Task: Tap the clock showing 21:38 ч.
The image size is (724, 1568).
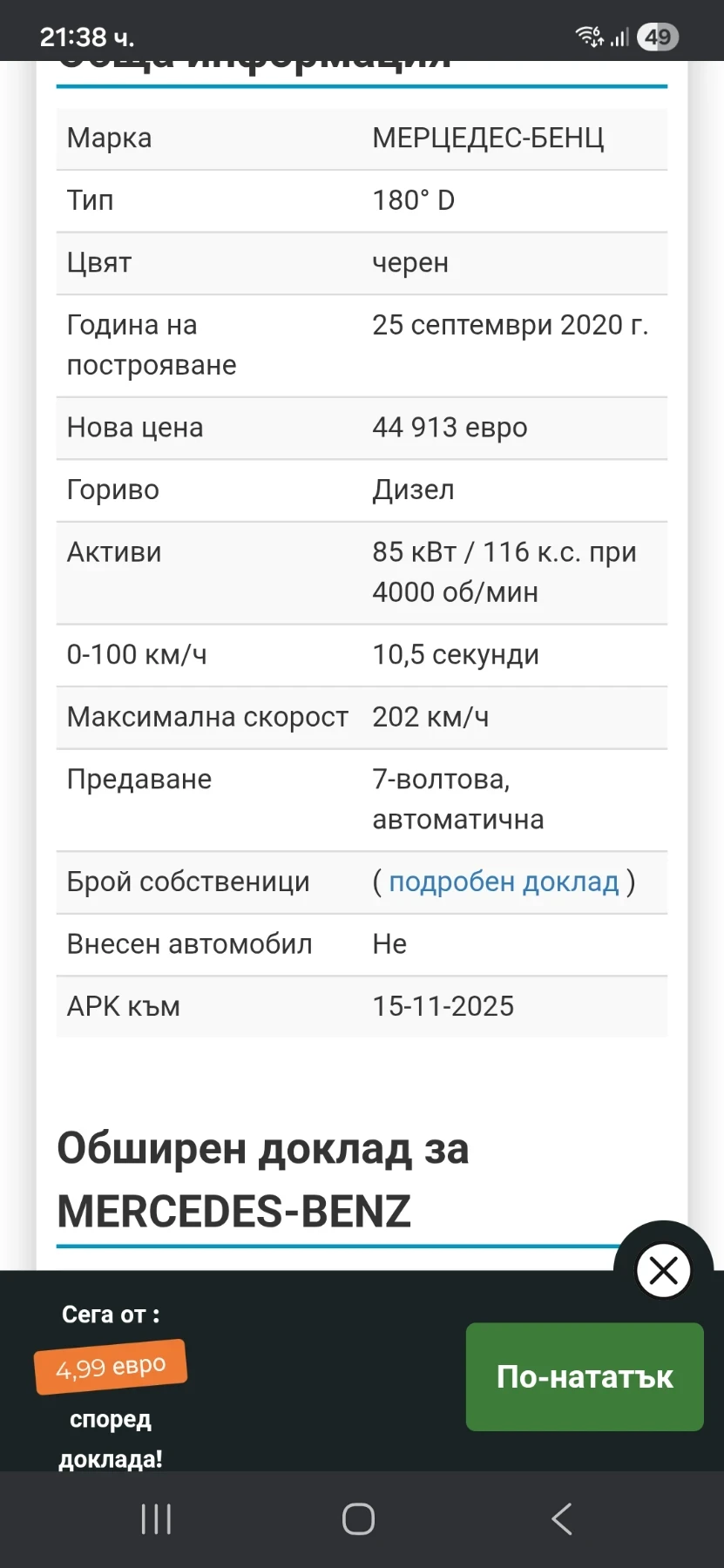Action: [x=87, y=37]
